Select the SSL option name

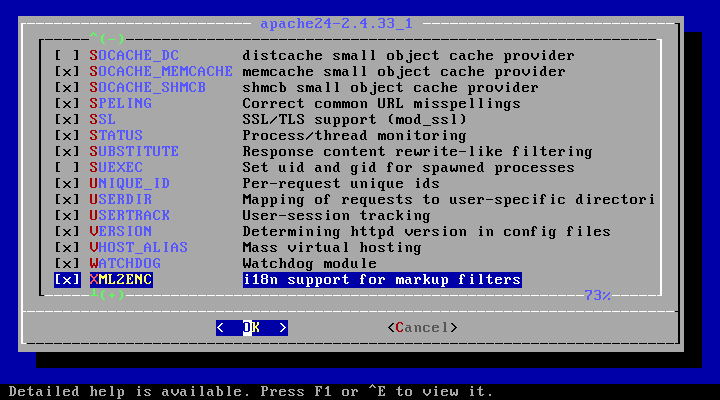click(x=102, y=120)
